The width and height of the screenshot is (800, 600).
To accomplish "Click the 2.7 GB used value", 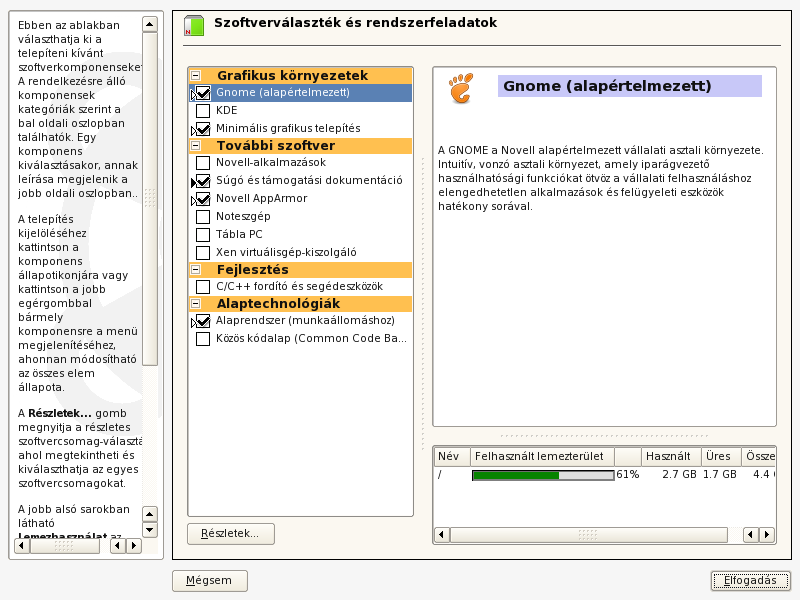I will point(679,474).
